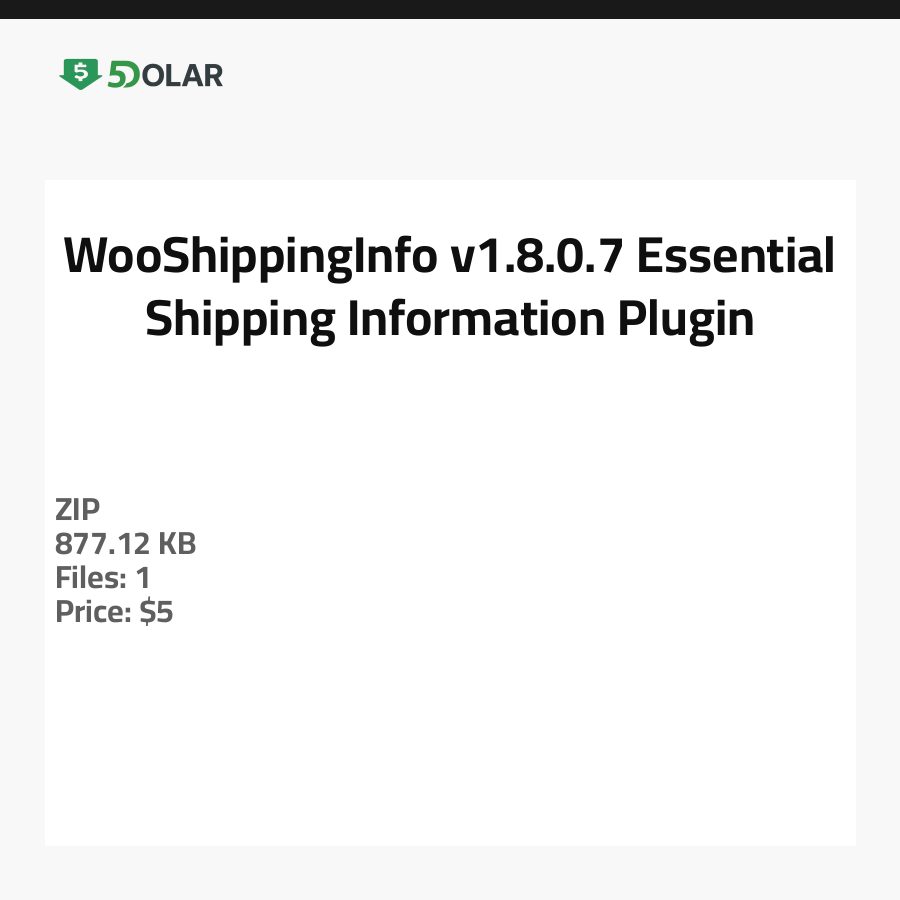The image size is (900, 900).
Task: Click the black bar along the top
Action: point(450,9)
